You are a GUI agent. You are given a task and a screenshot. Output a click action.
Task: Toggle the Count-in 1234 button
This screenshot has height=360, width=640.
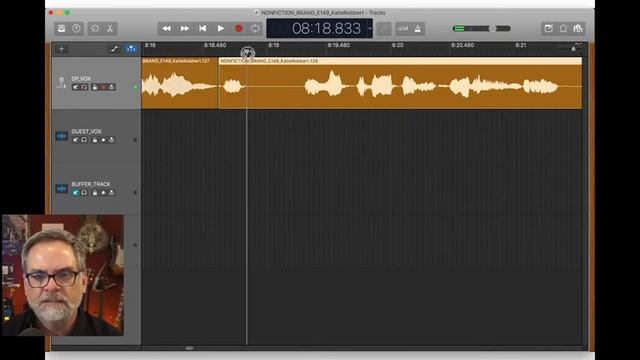click(x=403, y=28)
